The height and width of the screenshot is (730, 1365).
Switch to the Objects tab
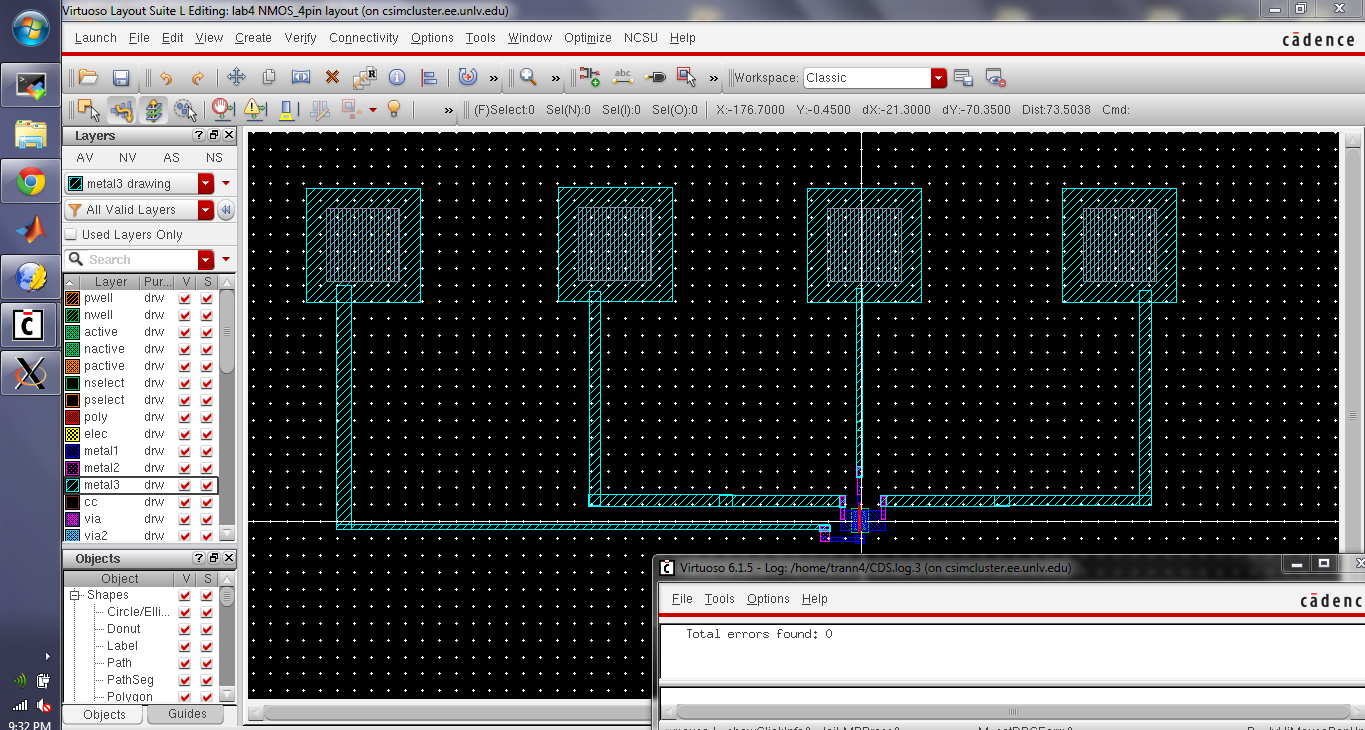point(104,715)
